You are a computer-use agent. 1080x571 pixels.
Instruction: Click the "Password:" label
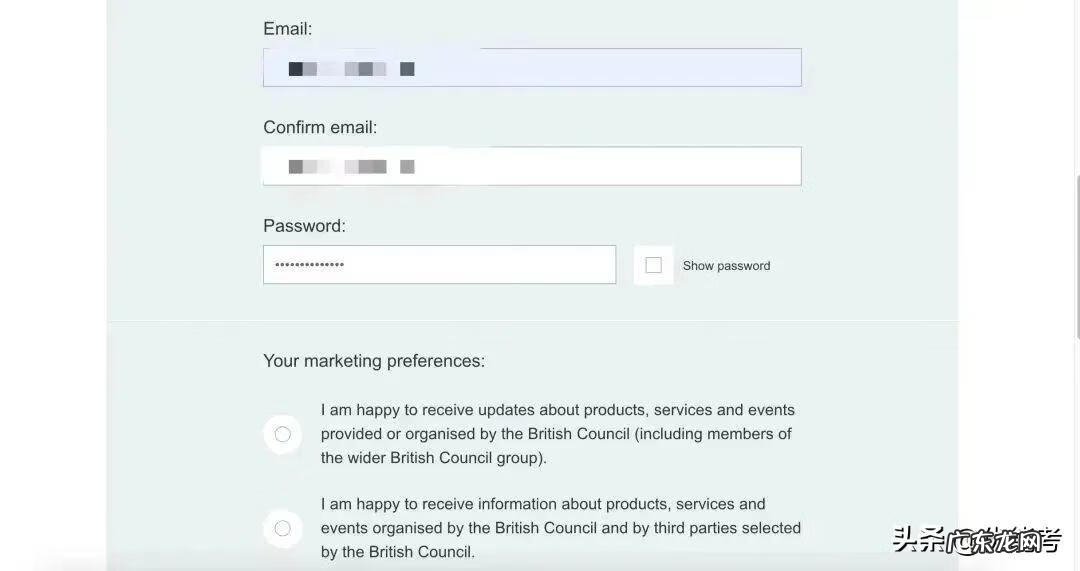(x=304, y=226)
